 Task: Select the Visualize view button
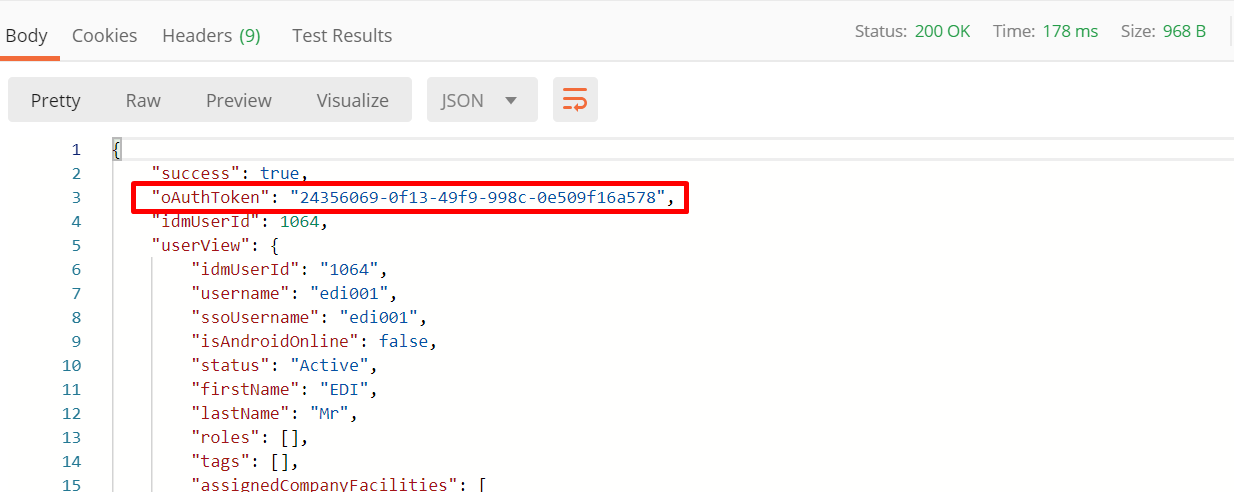coord(352,100)
